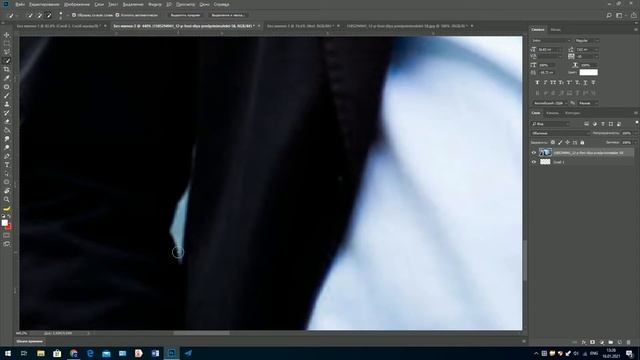The height and width of the screenshot is (360, 640).
Task: Click the search icon in top-right corner
Action: tap(609, 15)
